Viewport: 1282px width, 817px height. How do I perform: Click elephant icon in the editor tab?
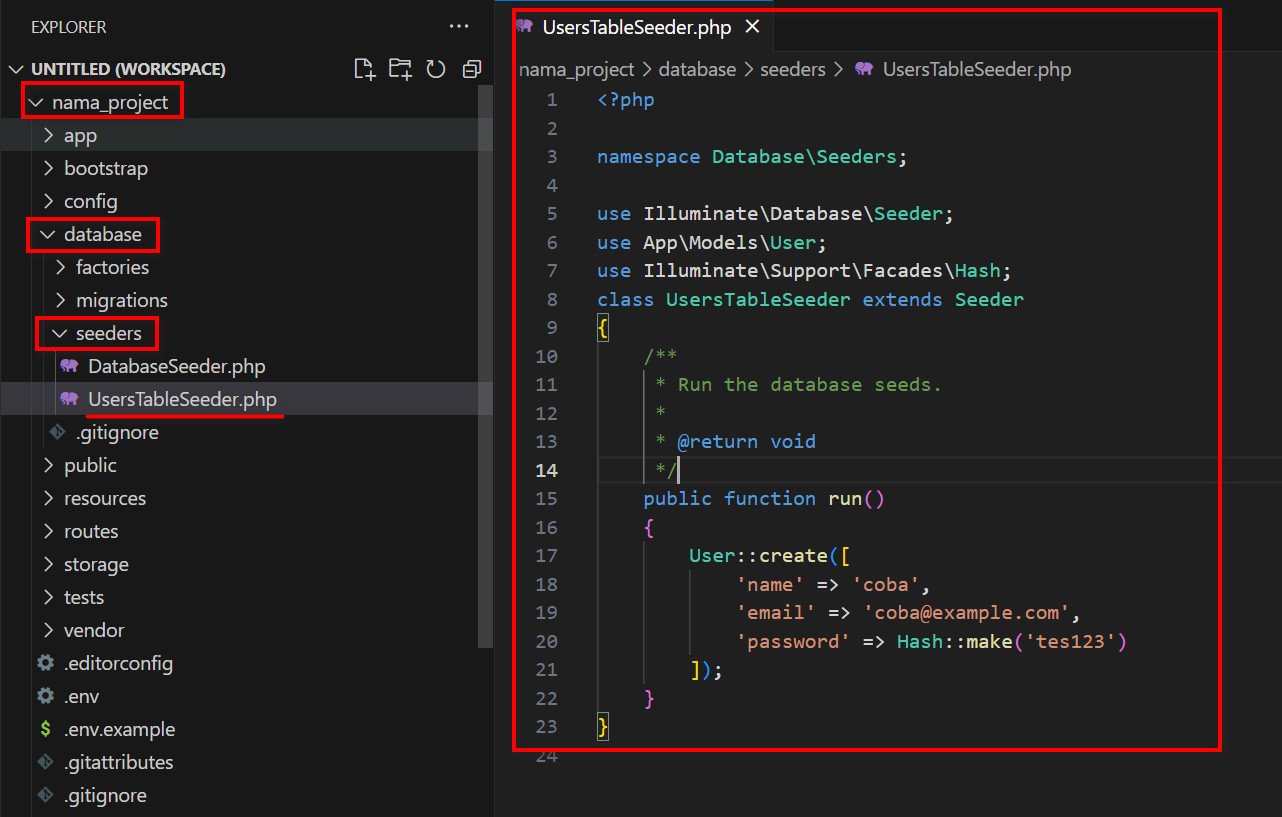coord(524,27)
